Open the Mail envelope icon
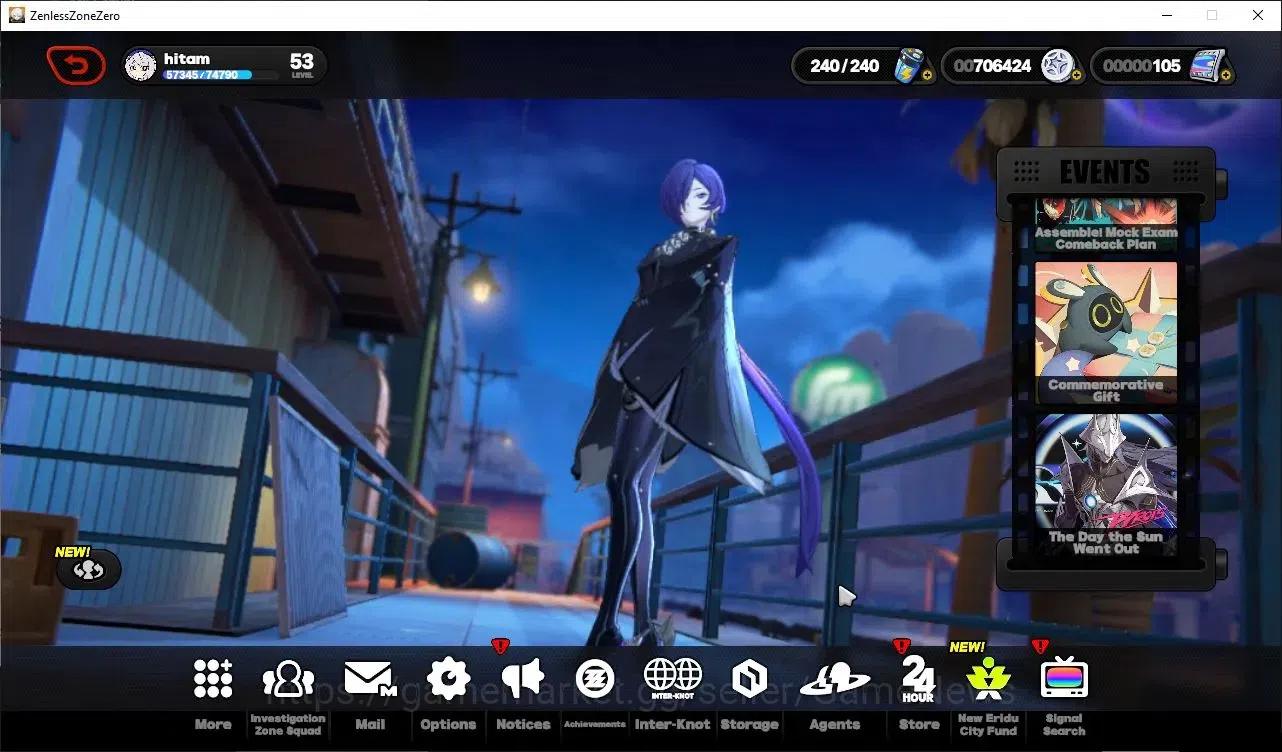 pyautogui.click(x=370, y=679)
